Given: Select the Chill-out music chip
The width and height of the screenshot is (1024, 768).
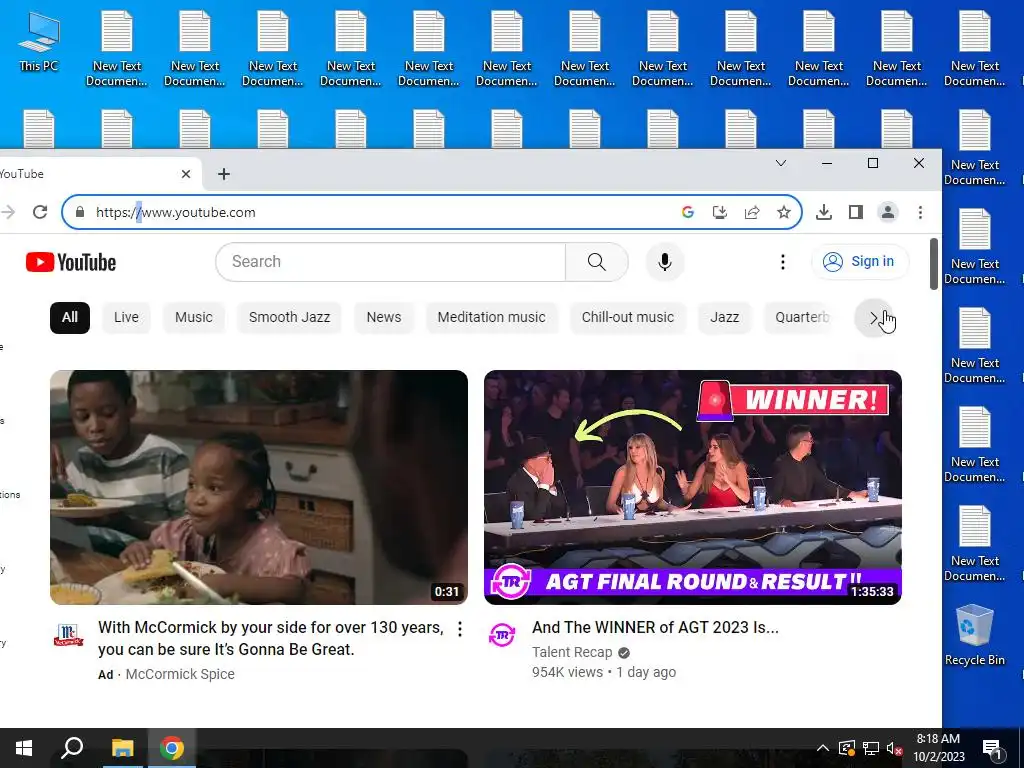Looking at the screenshot, I should [628, 317].
